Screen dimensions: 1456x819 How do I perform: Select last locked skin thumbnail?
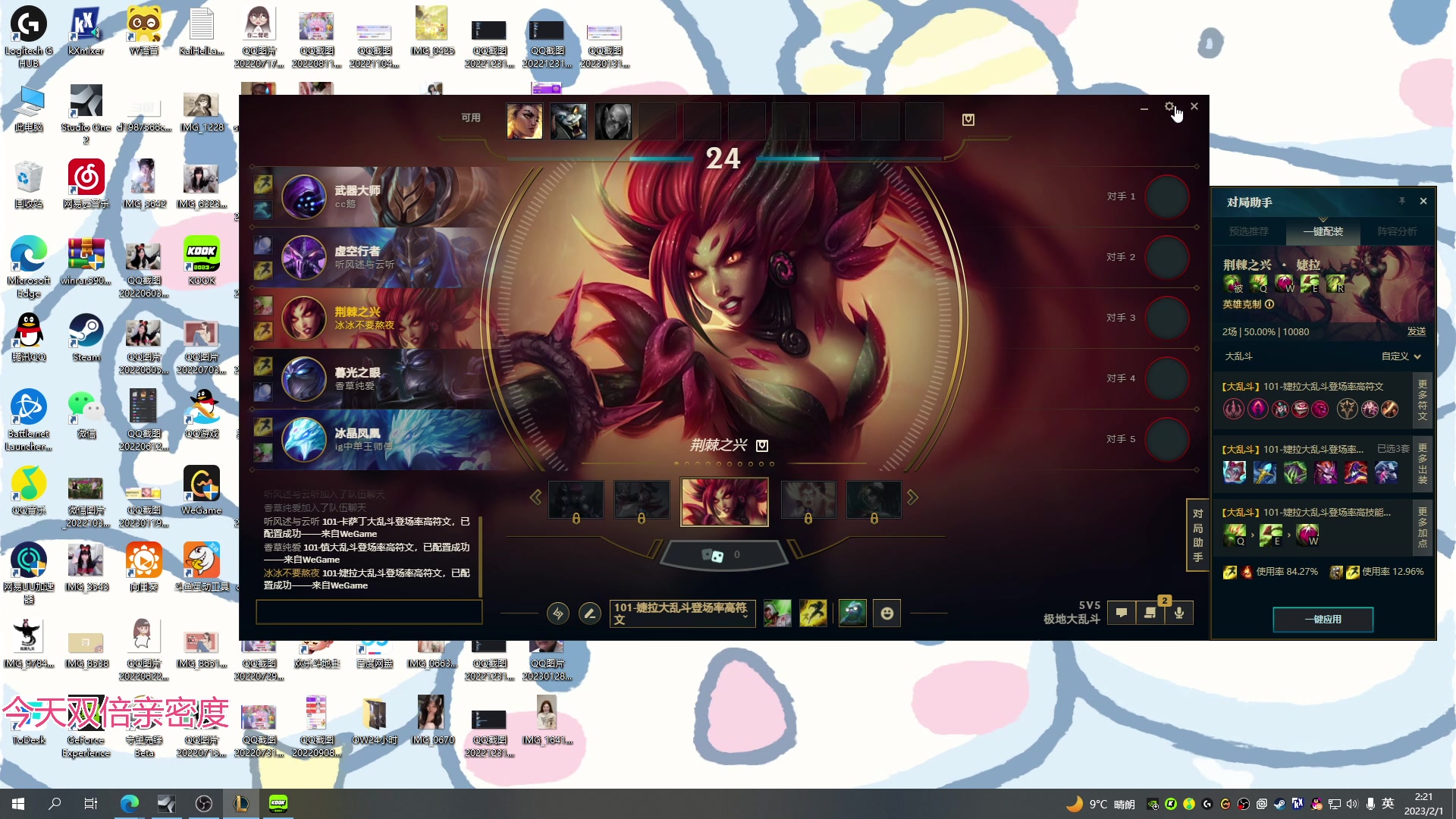pos(874,500)
